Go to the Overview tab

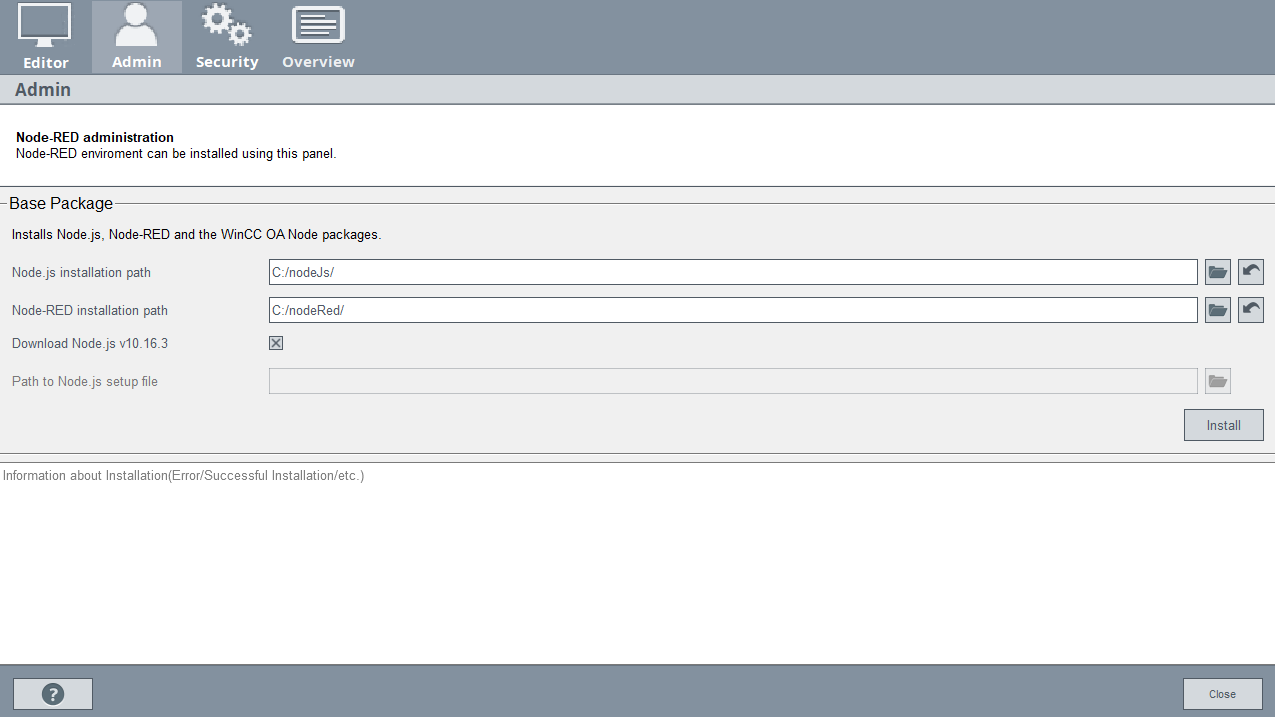tap(318, 37)
